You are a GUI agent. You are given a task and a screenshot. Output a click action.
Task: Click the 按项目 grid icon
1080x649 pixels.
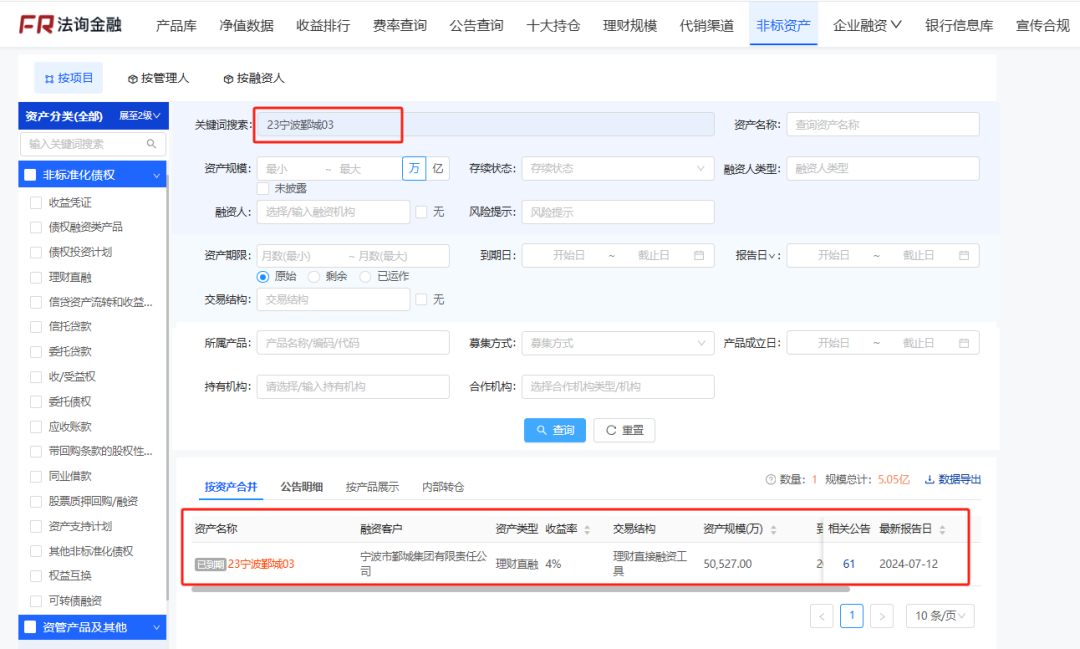tap(50, 76)
